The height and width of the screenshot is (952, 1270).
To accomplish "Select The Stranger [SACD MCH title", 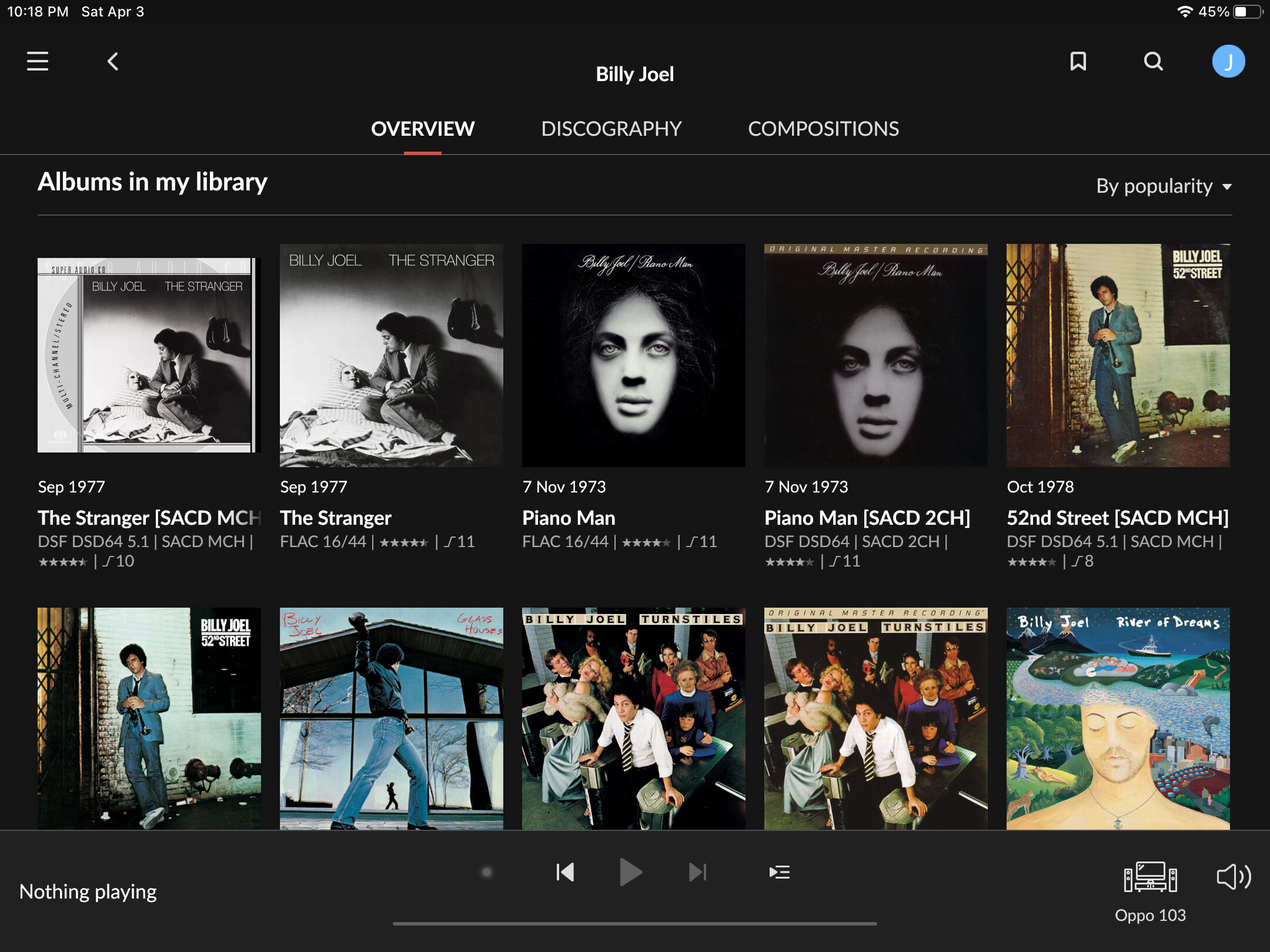I will tap(149, 518).
